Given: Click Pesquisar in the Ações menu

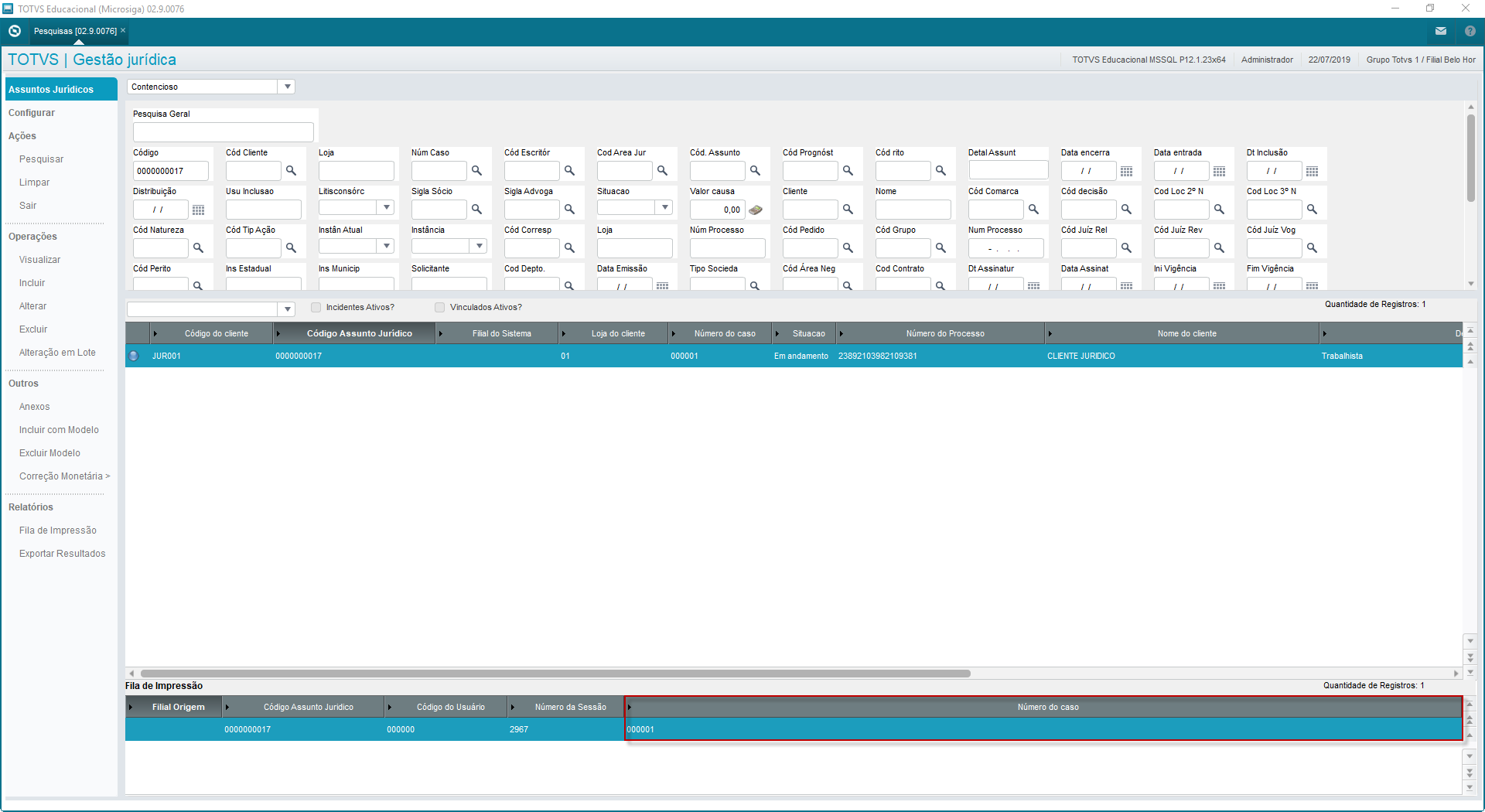Looking at the screenshot, I should [42, 159].
